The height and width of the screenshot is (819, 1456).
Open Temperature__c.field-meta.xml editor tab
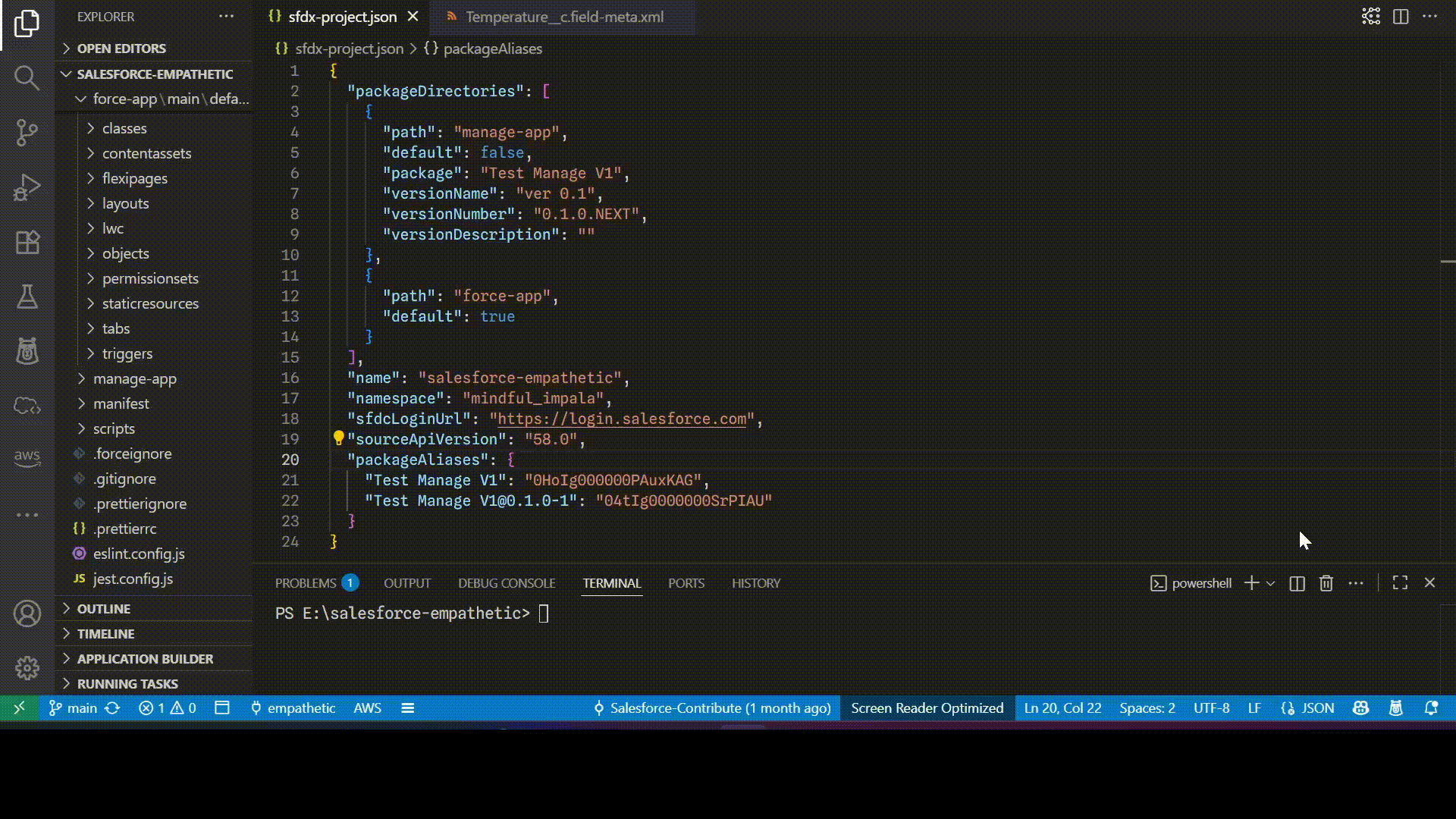(564, 17)
